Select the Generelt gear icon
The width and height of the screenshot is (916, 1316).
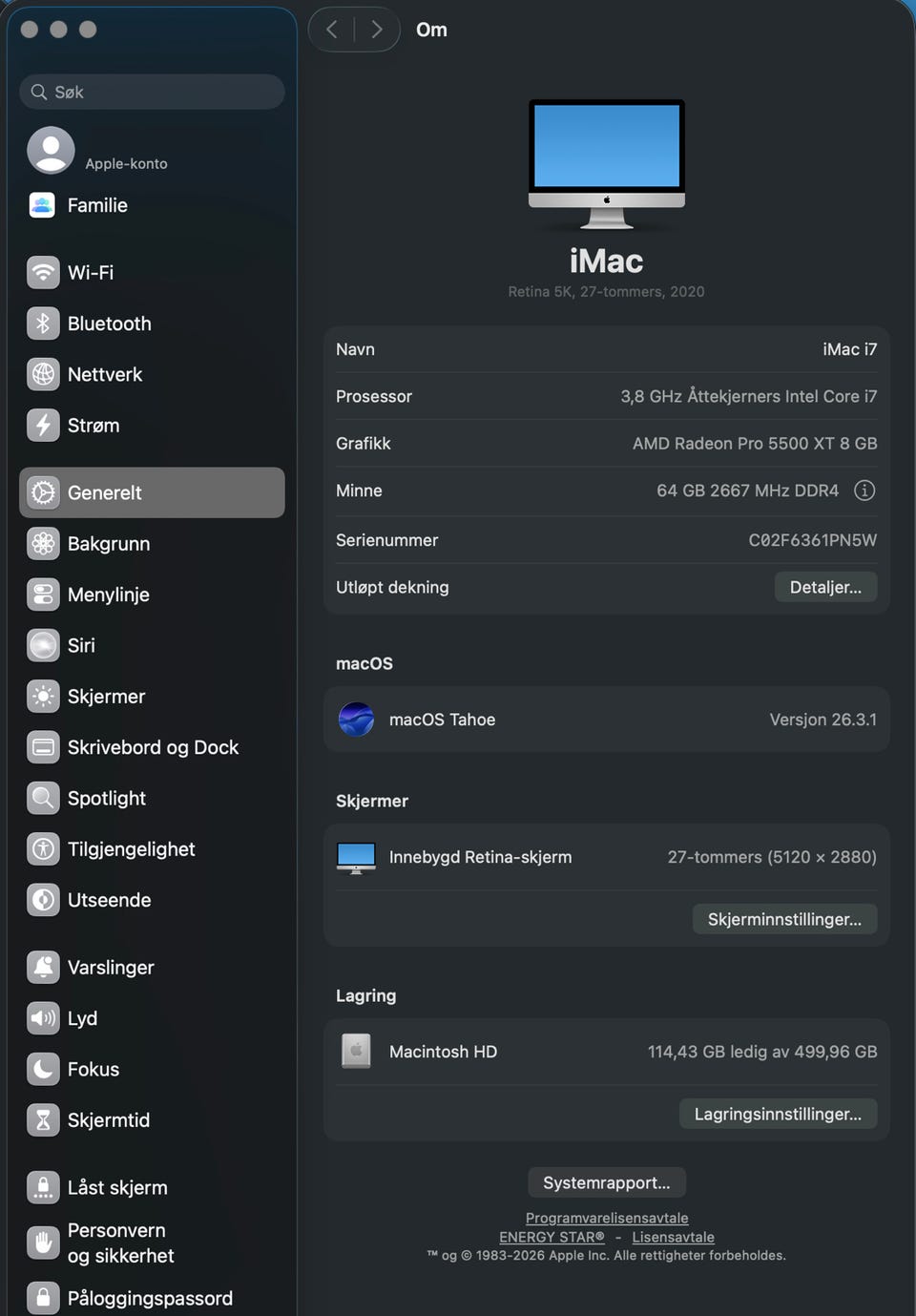43,492
